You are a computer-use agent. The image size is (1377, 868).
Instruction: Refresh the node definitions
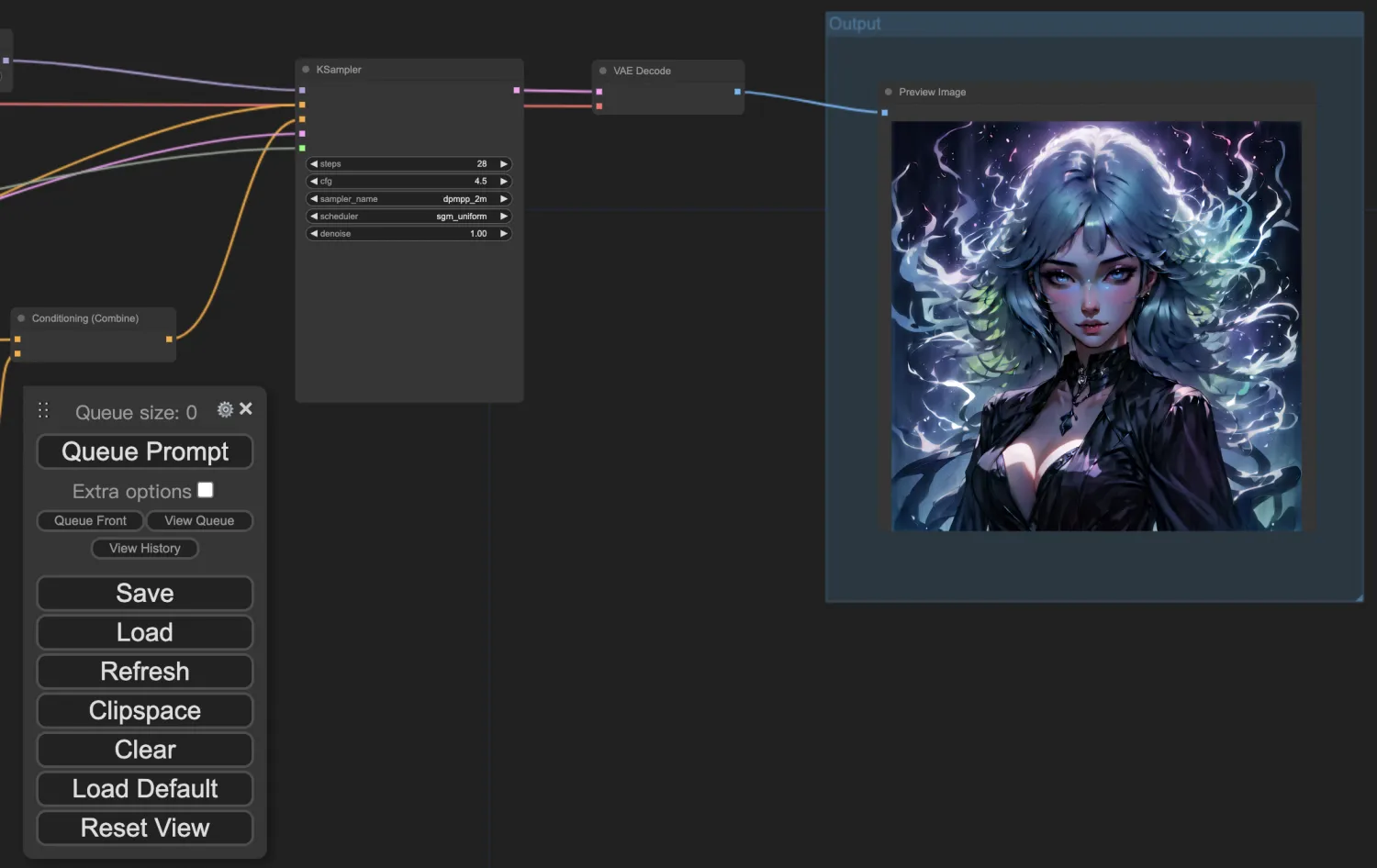(145, 672)
